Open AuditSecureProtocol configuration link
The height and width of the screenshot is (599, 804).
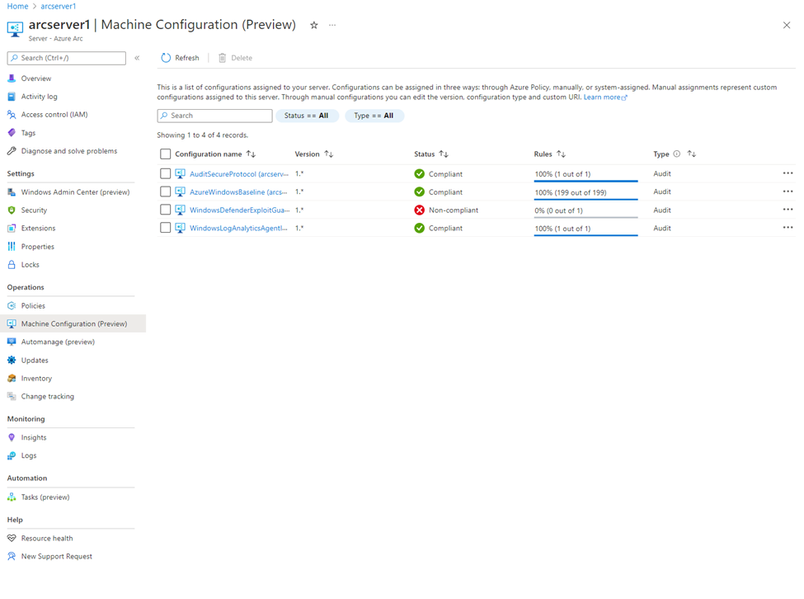239,174
